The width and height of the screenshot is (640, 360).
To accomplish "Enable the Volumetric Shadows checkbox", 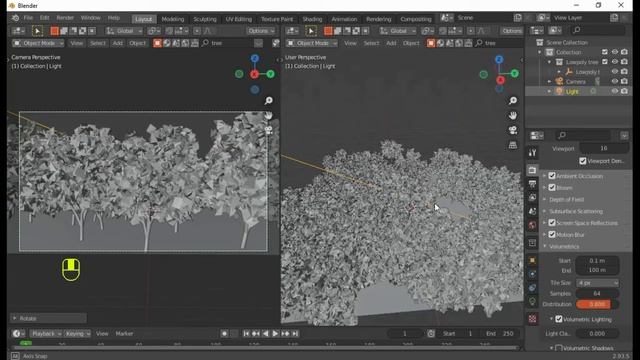I will pos(559,348).
